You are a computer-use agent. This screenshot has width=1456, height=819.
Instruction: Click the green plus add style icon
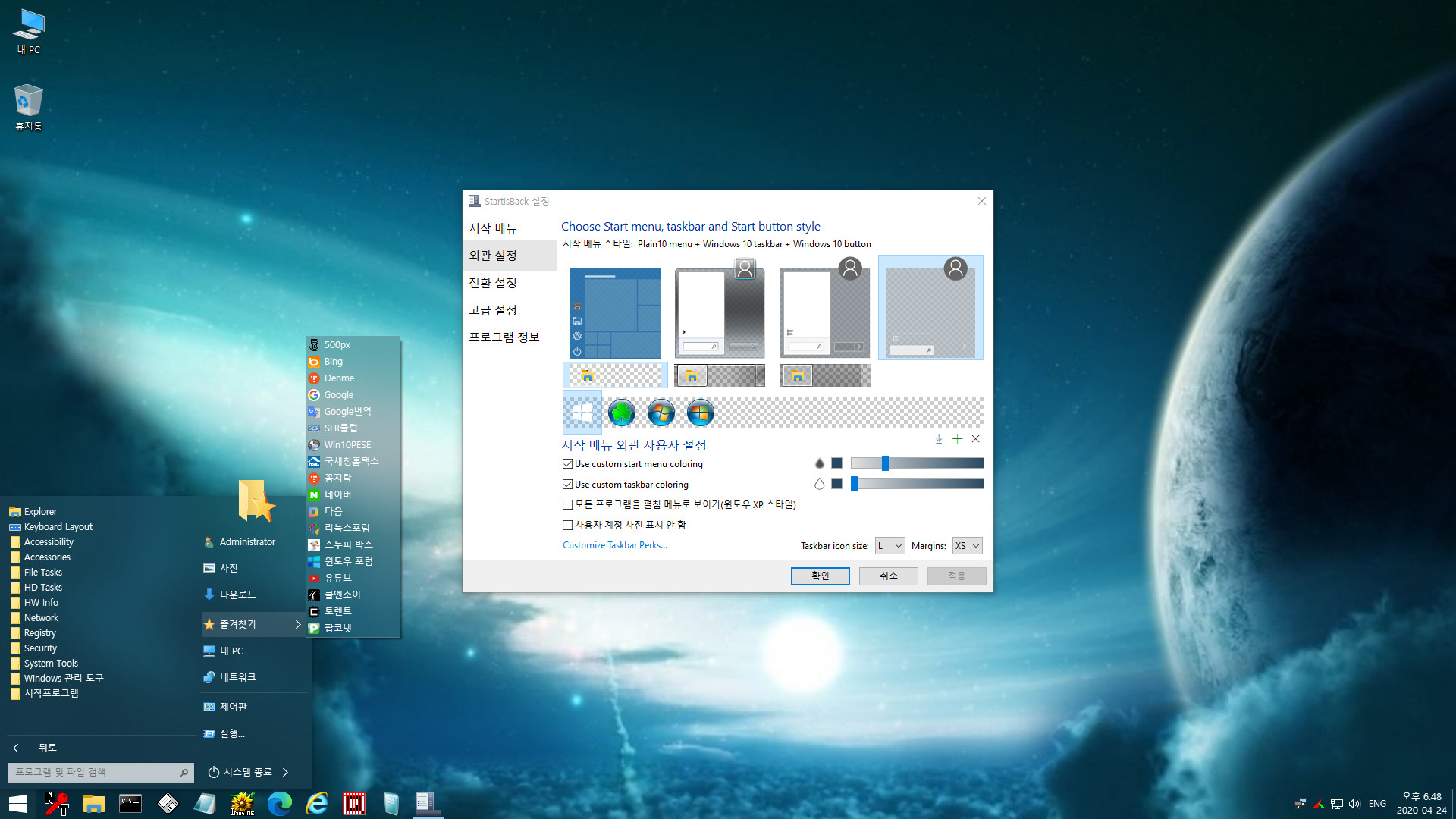point(957,439)
